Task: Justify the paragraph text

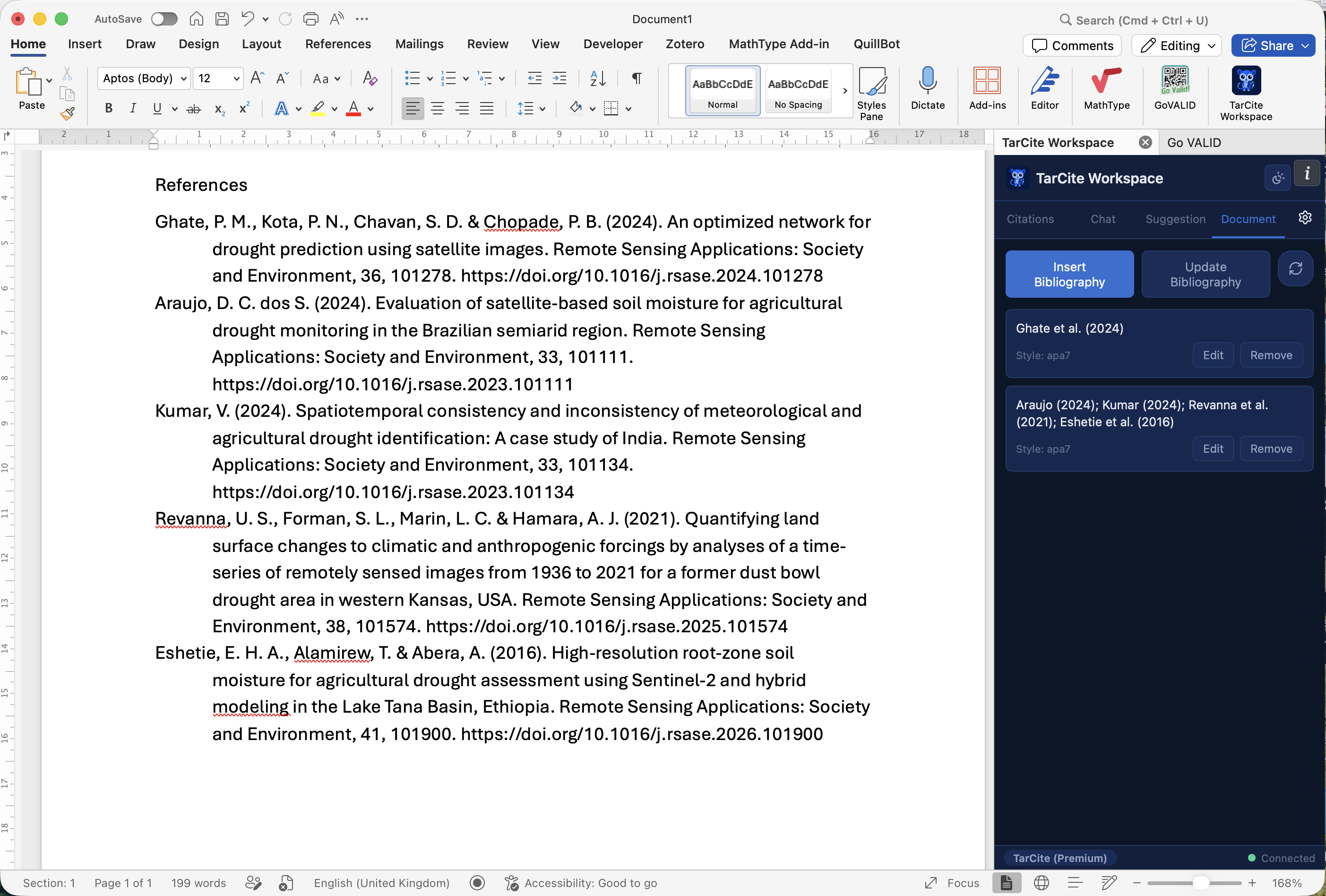Action: 487,108
